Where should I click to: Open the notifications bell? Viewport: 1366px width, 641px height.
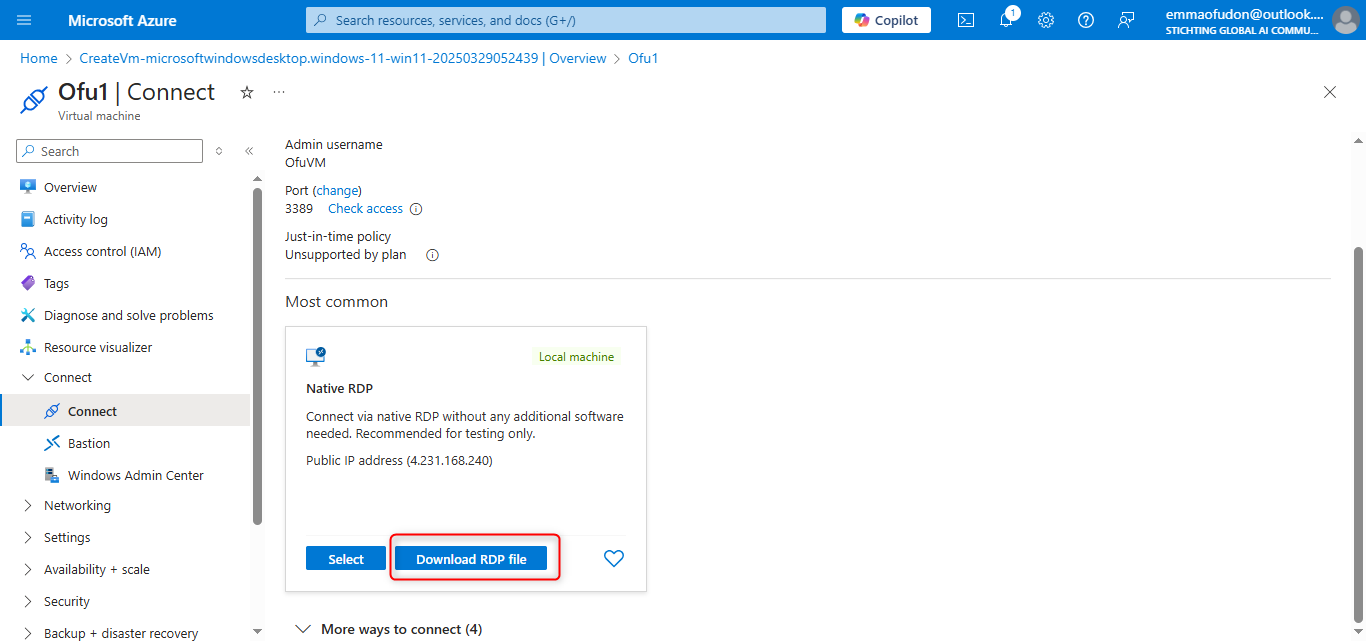[x=1007, y=20]
